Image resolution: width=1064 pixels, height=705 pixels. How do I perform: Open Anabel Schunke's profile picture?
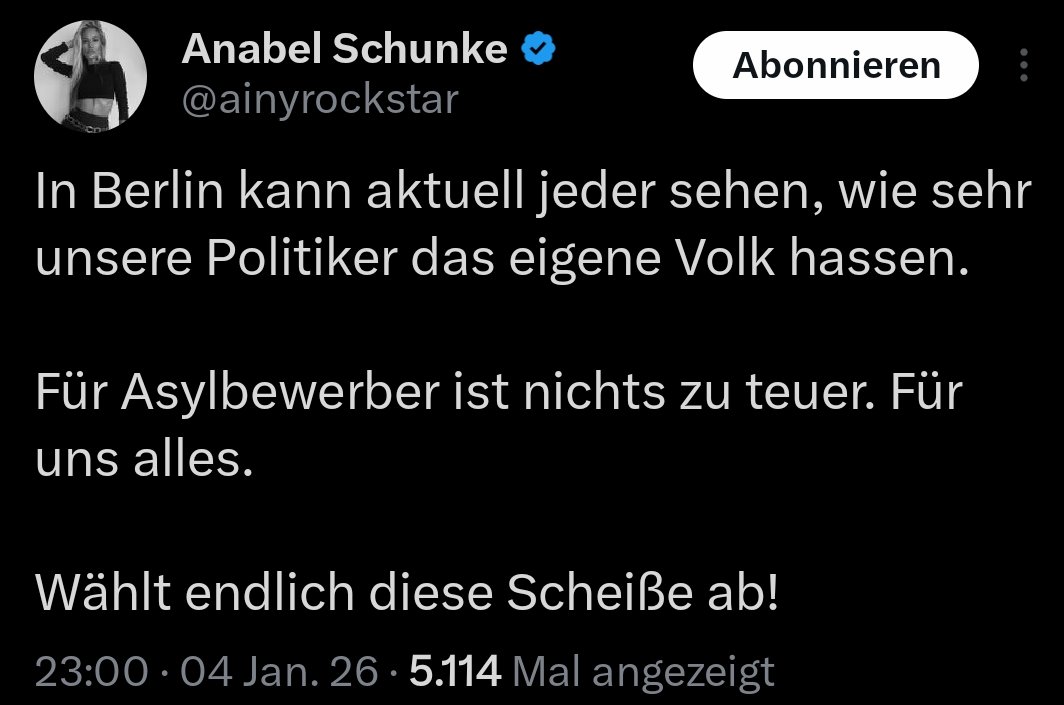tap(91, 75)
